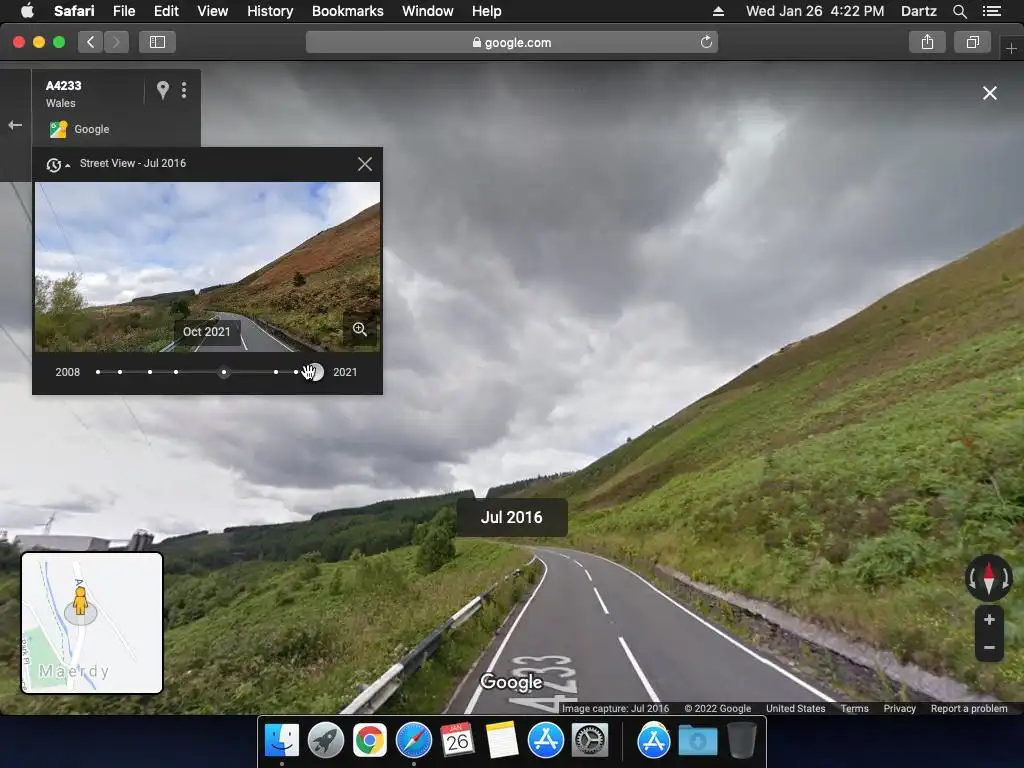Open the Bookmarks menu
This screenshot has height=768, width=1024.
(x=347, y=11)
